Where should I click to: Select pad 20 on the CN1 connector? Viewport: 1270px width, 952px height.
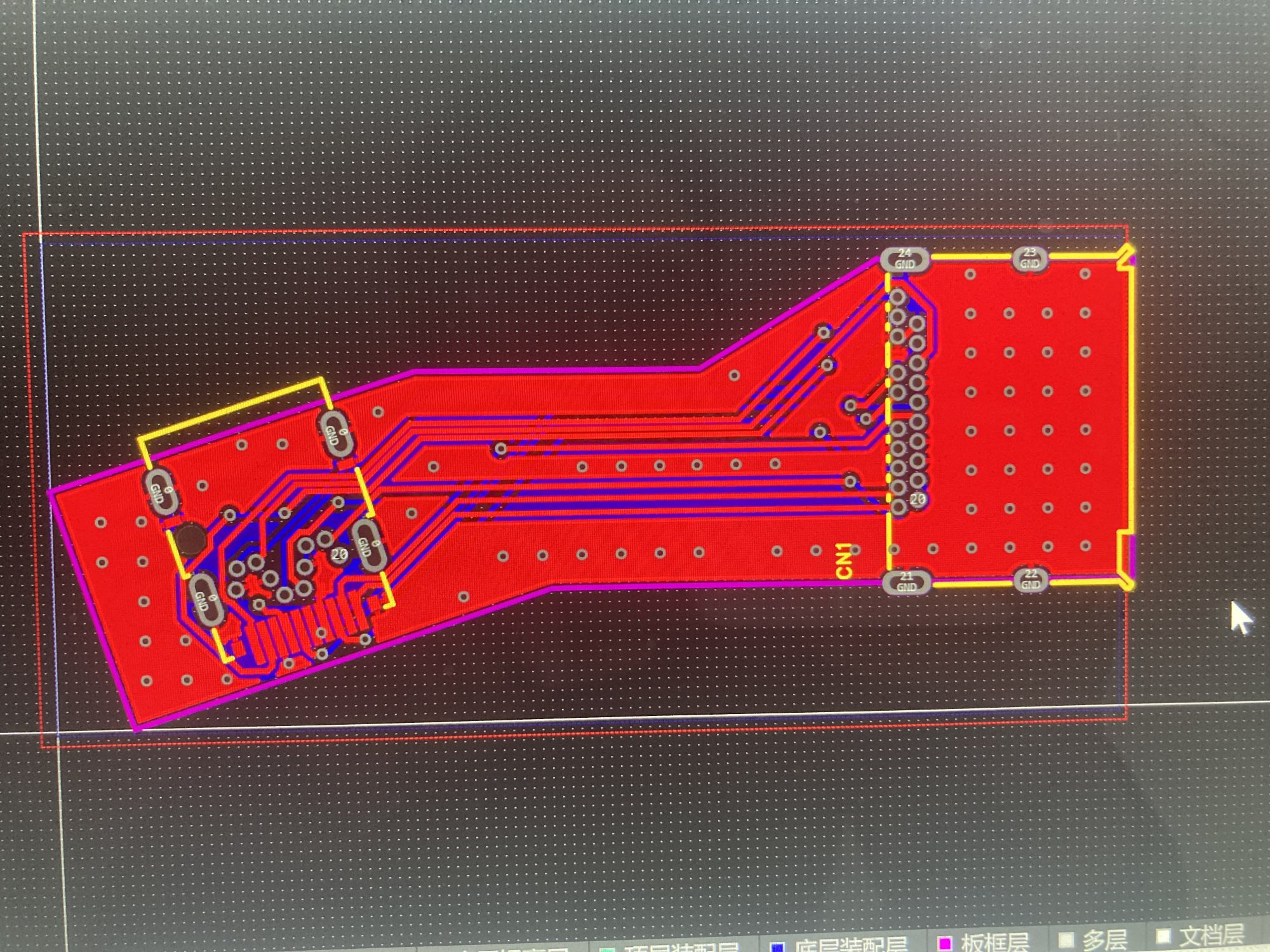click(x=917, y=499)
